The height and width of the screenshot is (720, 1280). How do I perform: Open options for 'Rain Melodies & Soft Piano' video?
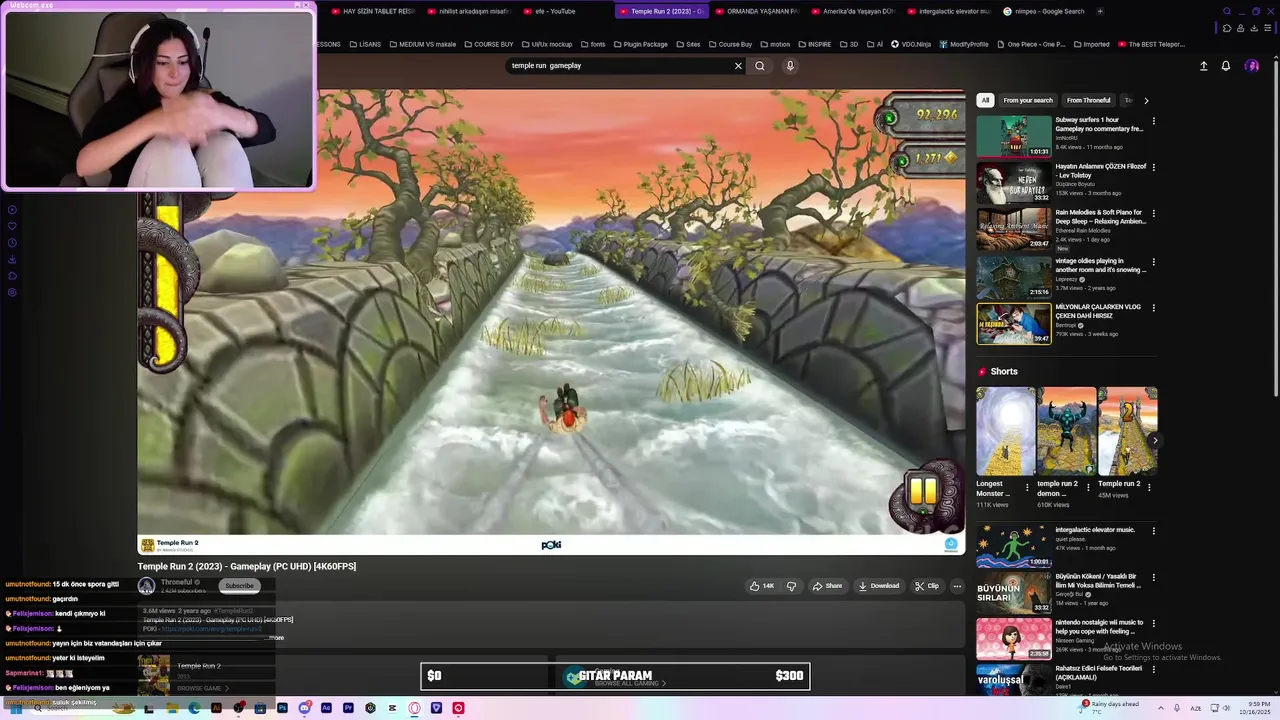(1153, 214)
